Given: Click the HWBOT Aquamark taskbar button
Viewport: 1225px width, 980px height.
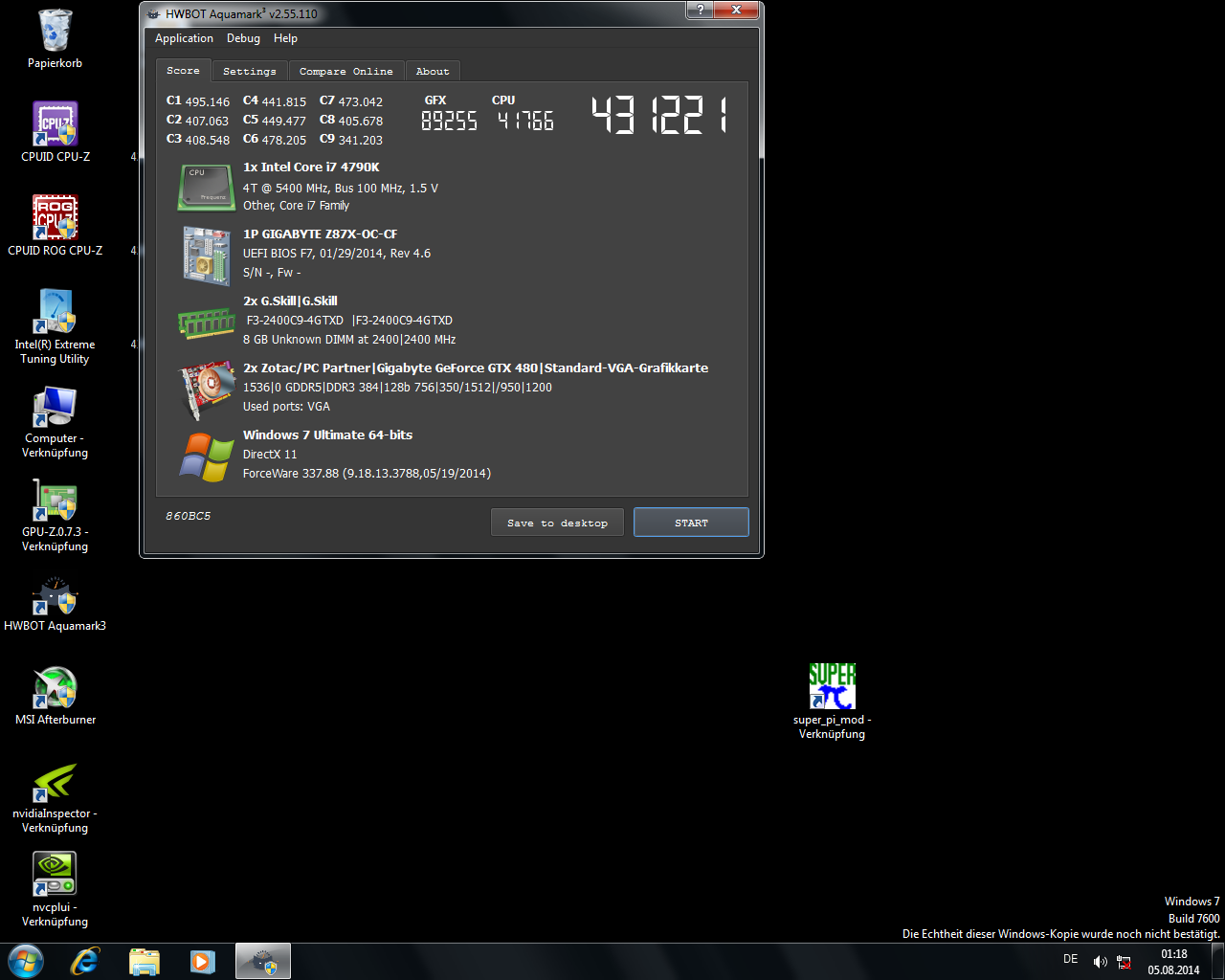Looking at the screenshot, I should 263,961.
